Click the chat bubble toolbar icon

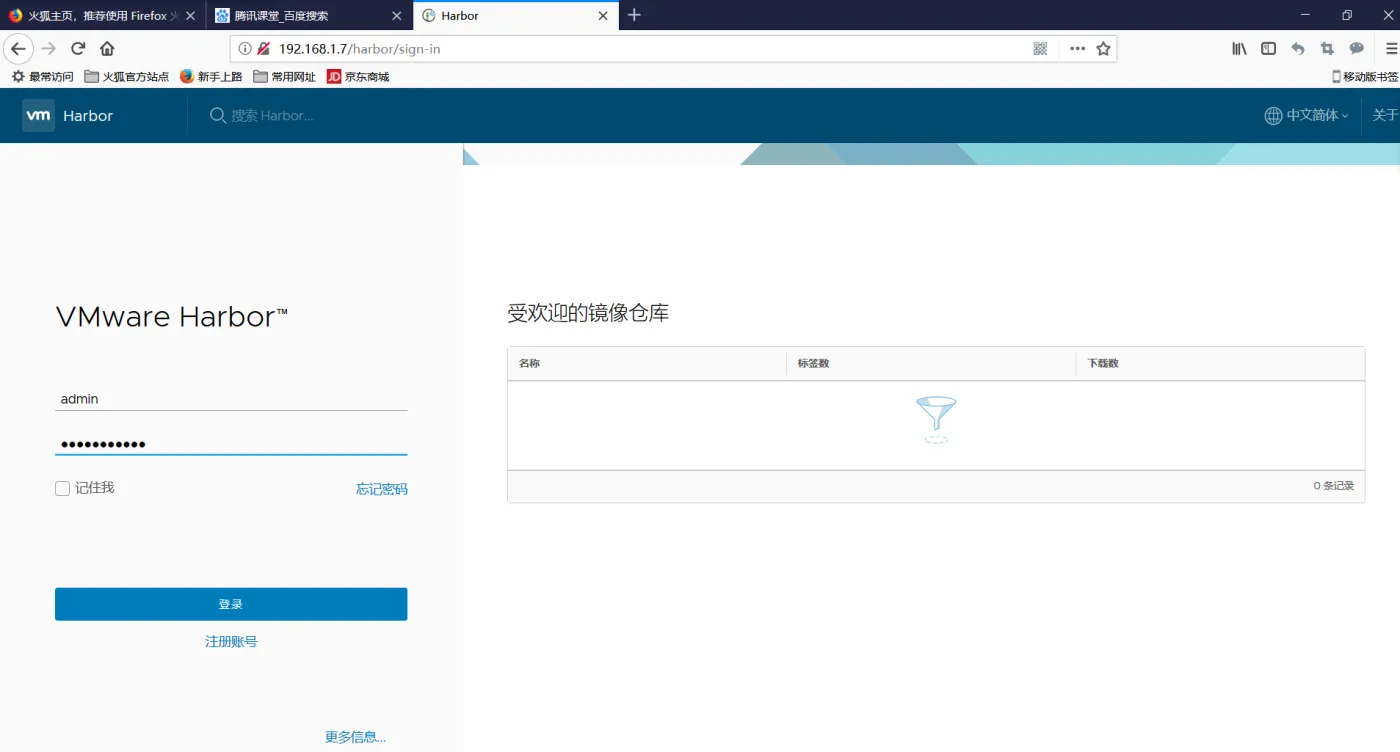point(1356,48)
